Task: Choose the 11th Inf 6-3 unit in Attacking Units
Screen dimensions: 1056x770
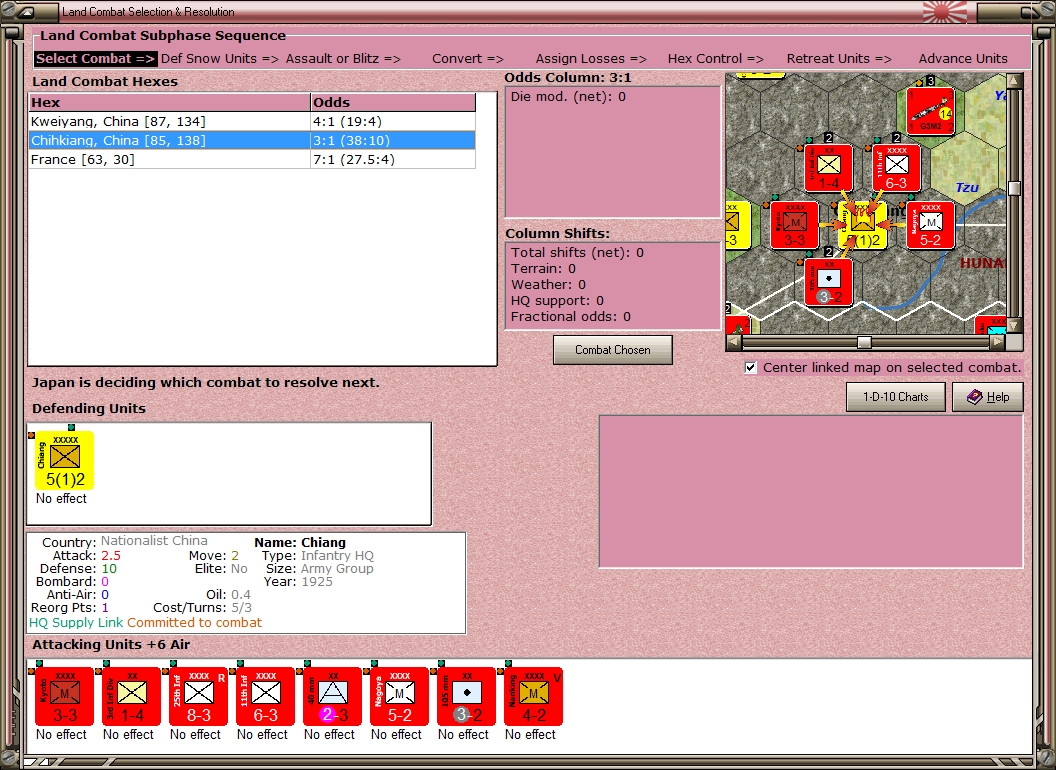Action: (x=265, y=696)
